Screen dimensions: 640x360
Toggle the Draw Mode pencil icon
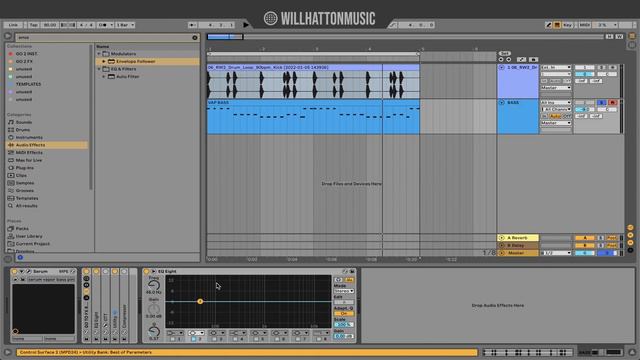(x=549, y=25)
